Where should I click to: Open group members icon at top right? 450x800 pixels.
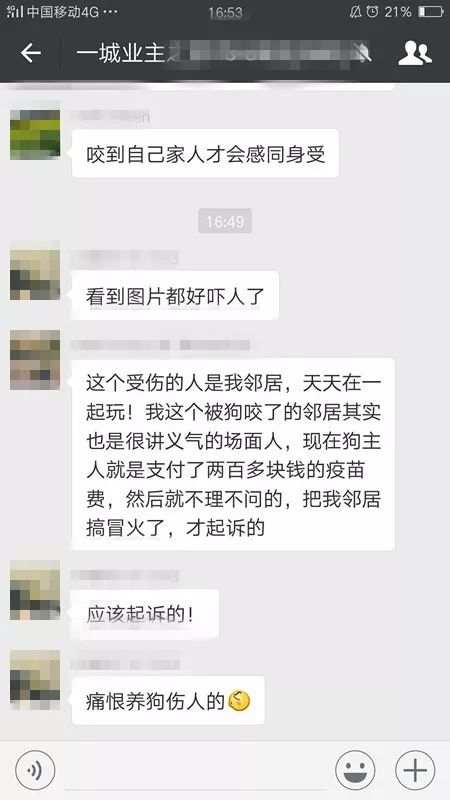pos(415,53)
